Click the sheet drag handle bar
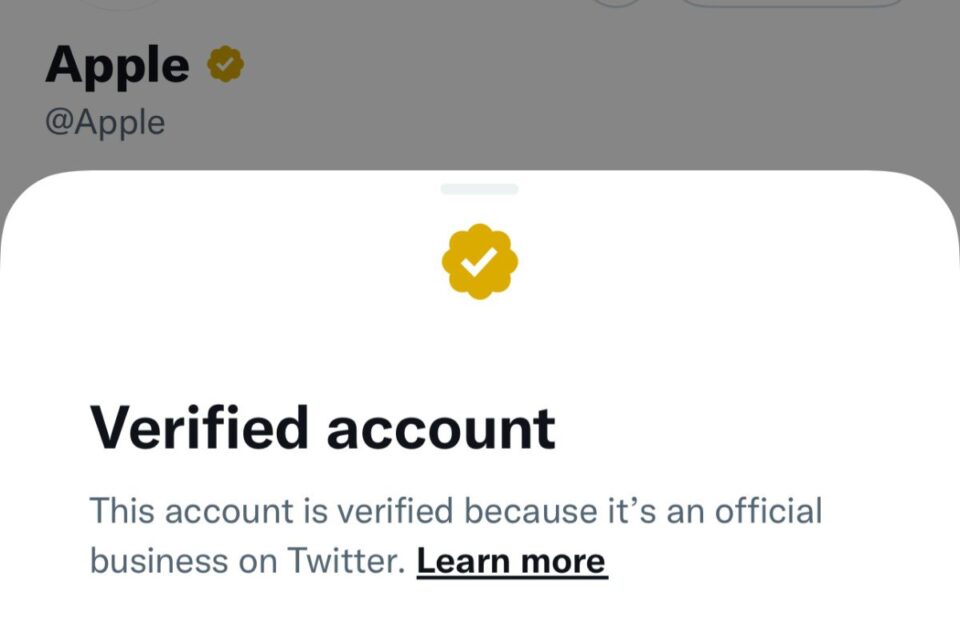 coord(480,189)
